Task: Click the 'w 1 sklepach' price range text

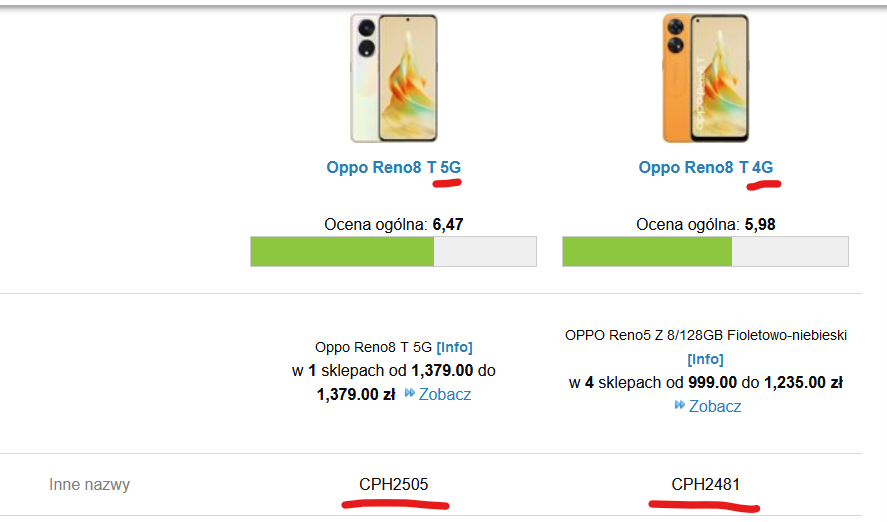Action: pos(393,370)
